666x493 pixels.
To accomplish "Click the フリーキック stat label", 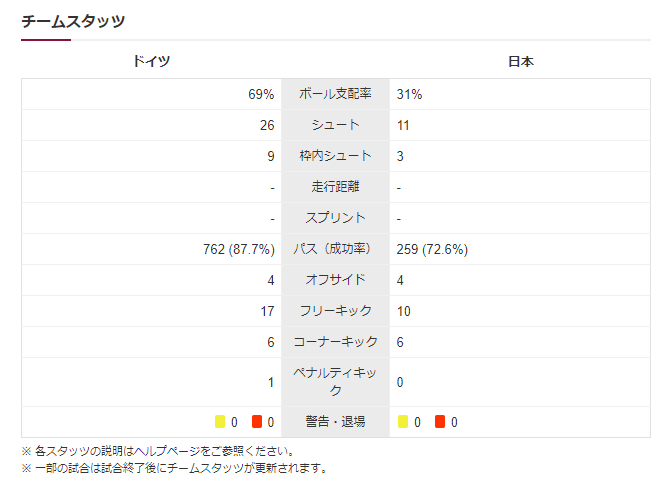I will (335, 311).
